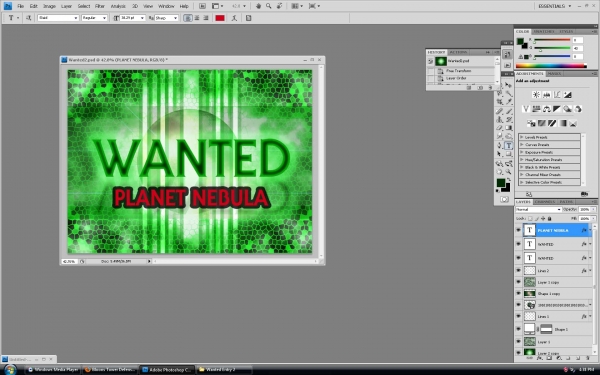Select the Magic Wand tool

509,93
